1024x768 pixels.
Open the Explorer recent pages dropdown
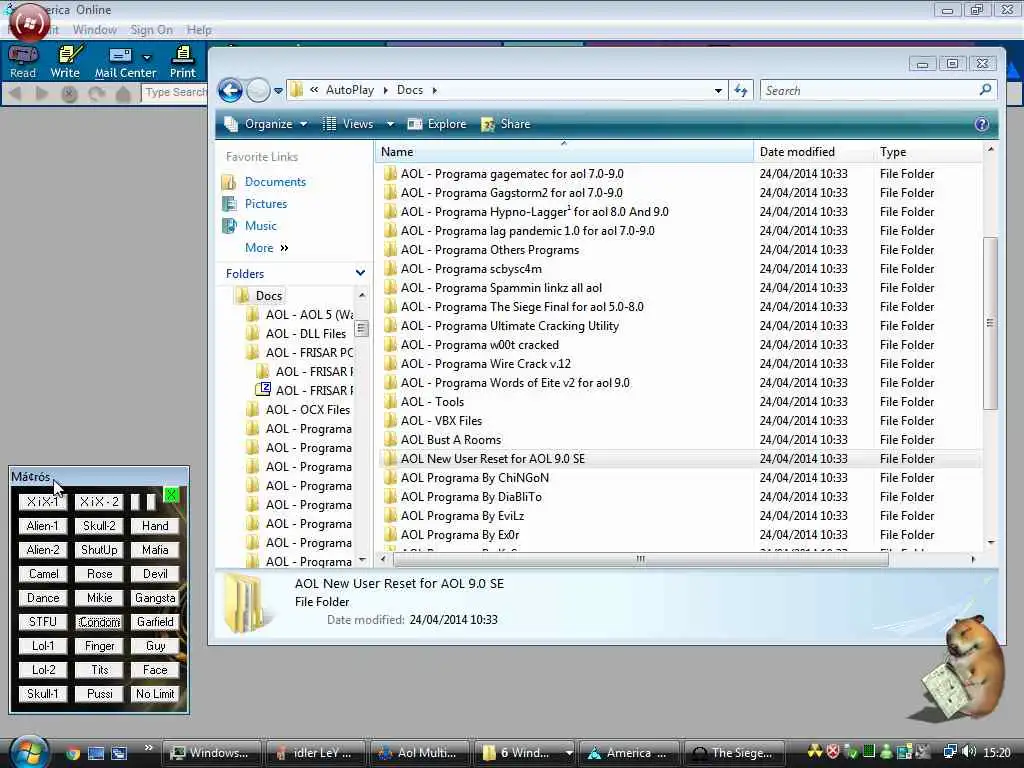(278, 91)
